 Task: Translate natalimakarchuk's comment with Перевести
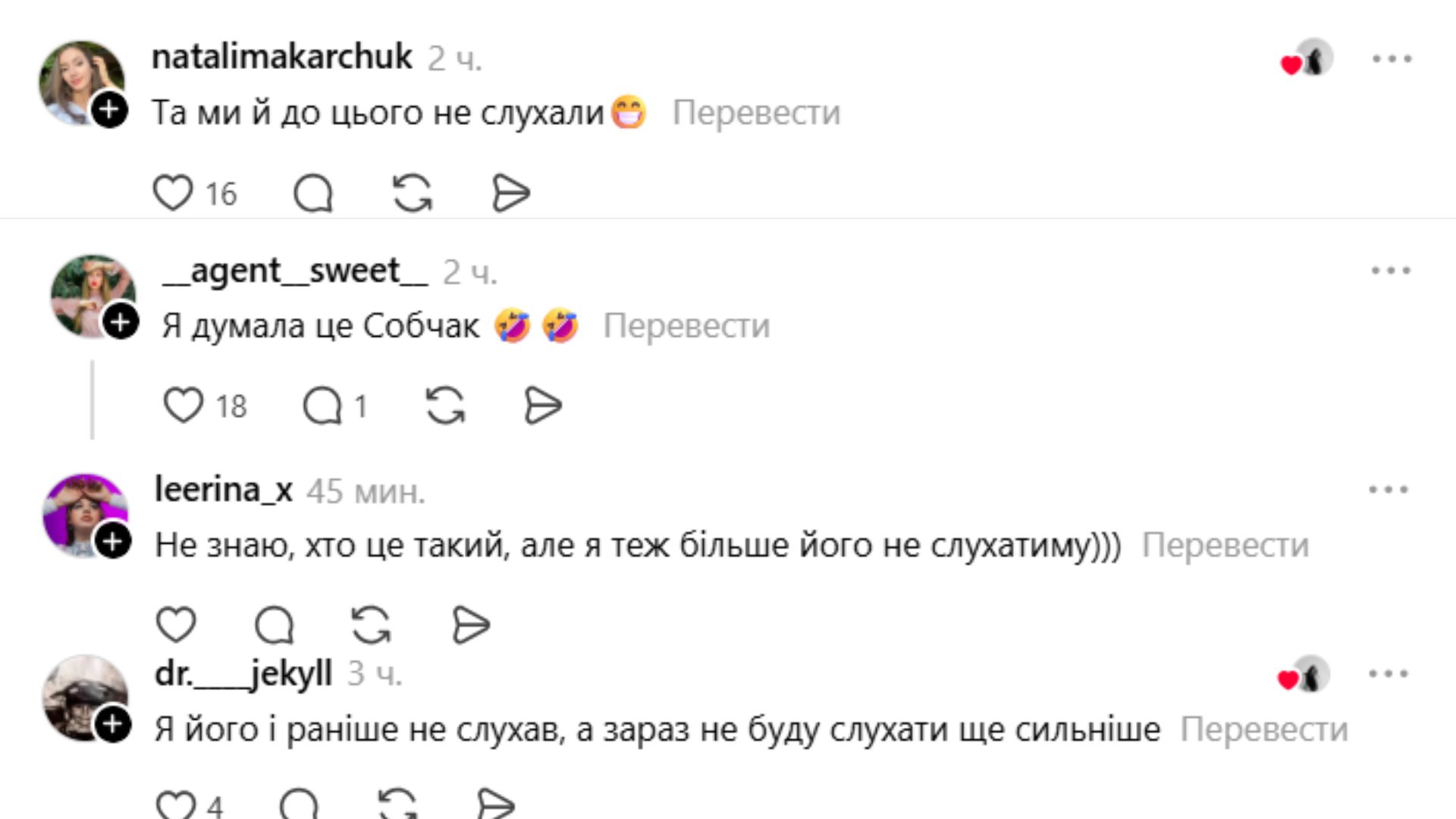(x=756, y=113)
